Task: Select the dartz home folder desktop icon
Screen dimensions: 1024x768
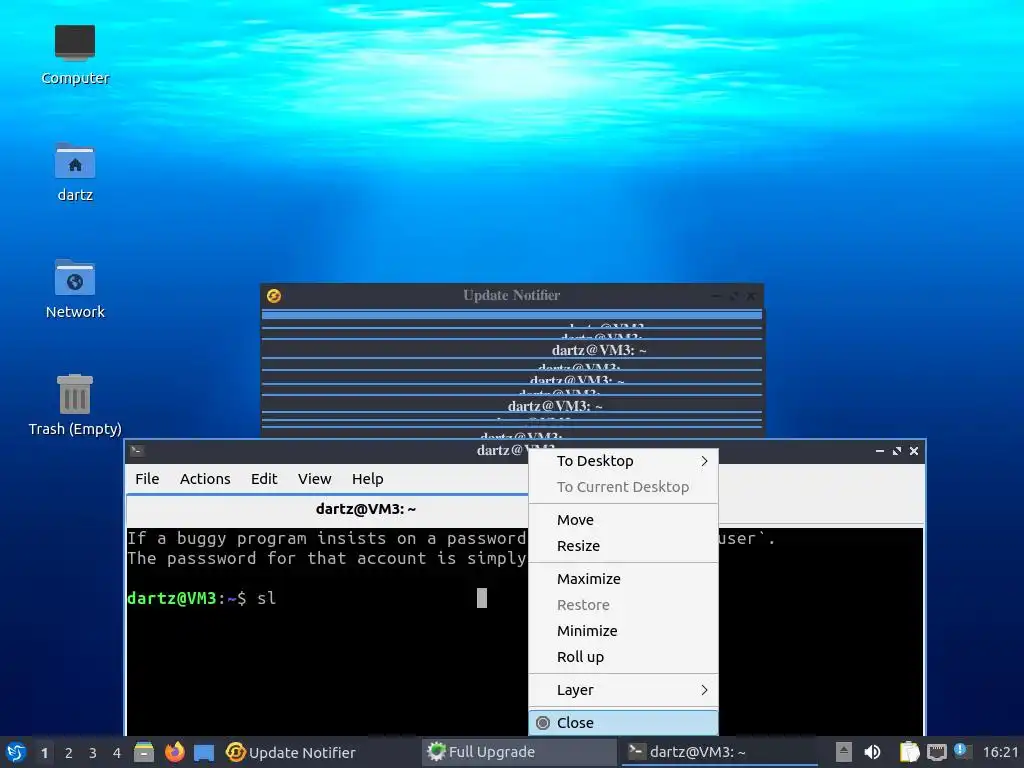Action: click(x=75, y=172)
